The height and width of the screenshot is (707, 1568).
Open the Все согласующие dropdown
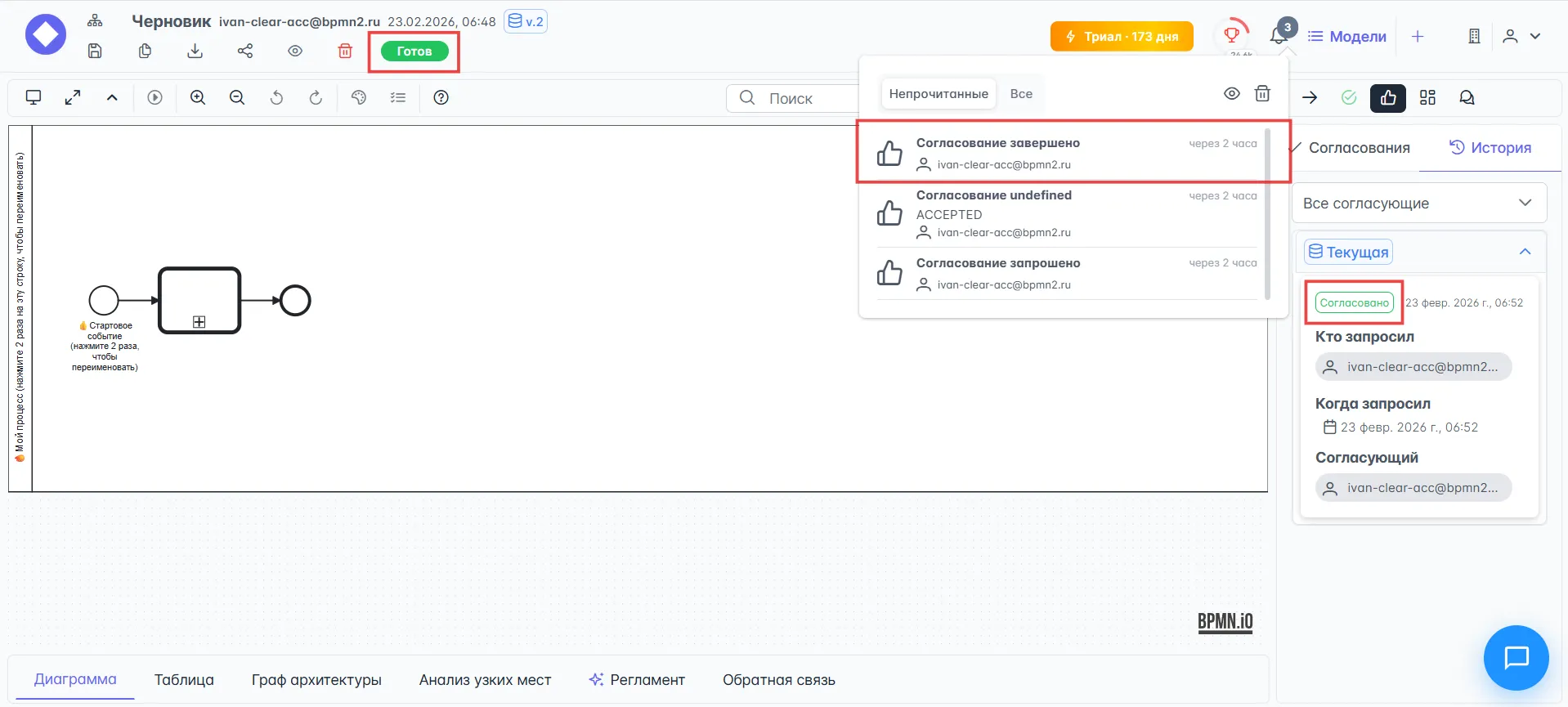click(1418, 203)
